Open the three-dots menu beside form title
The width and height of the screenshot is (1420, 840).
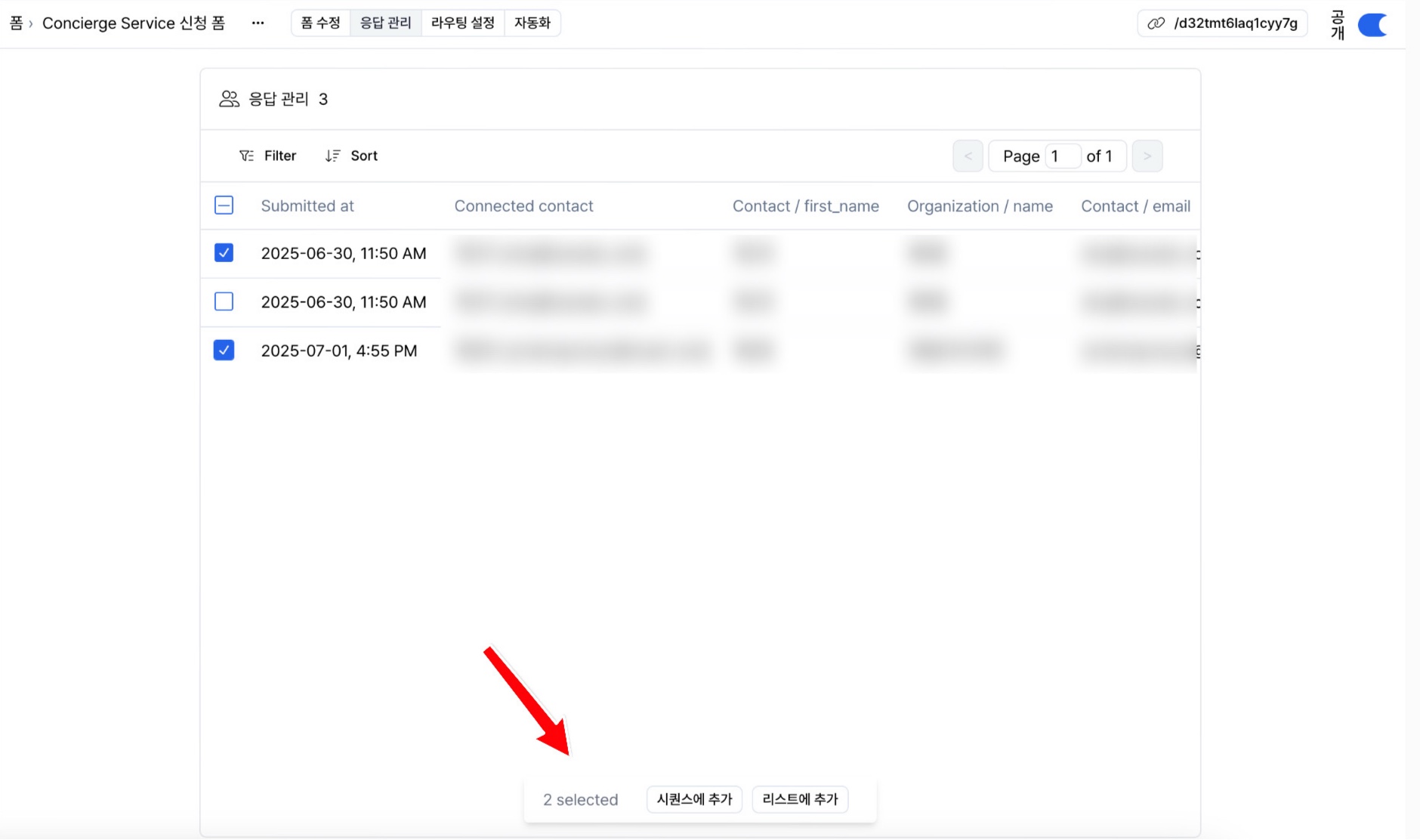click(x=258, y=23)
